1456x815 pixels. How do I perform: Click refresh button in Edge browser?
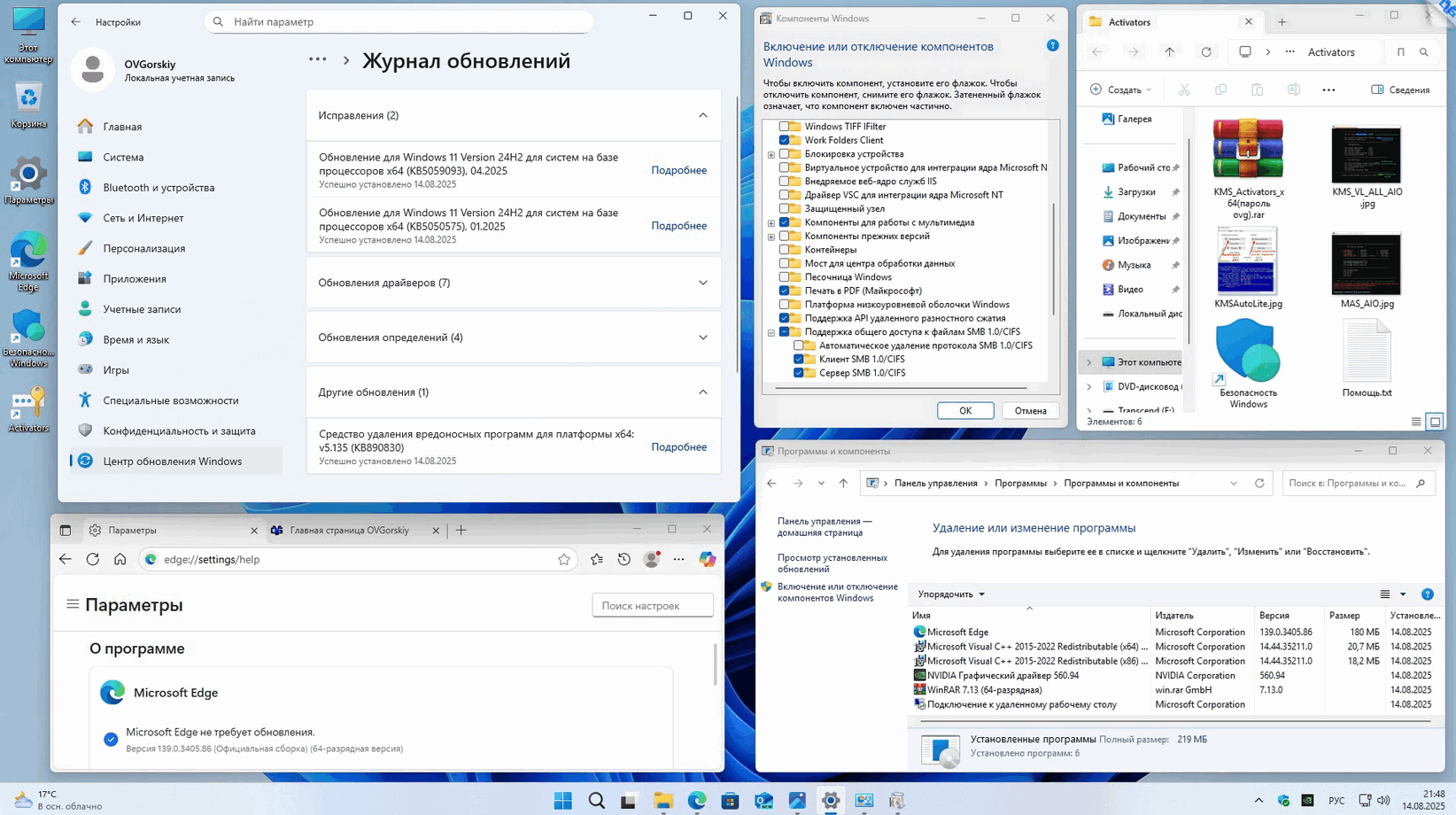coord(93,559)
